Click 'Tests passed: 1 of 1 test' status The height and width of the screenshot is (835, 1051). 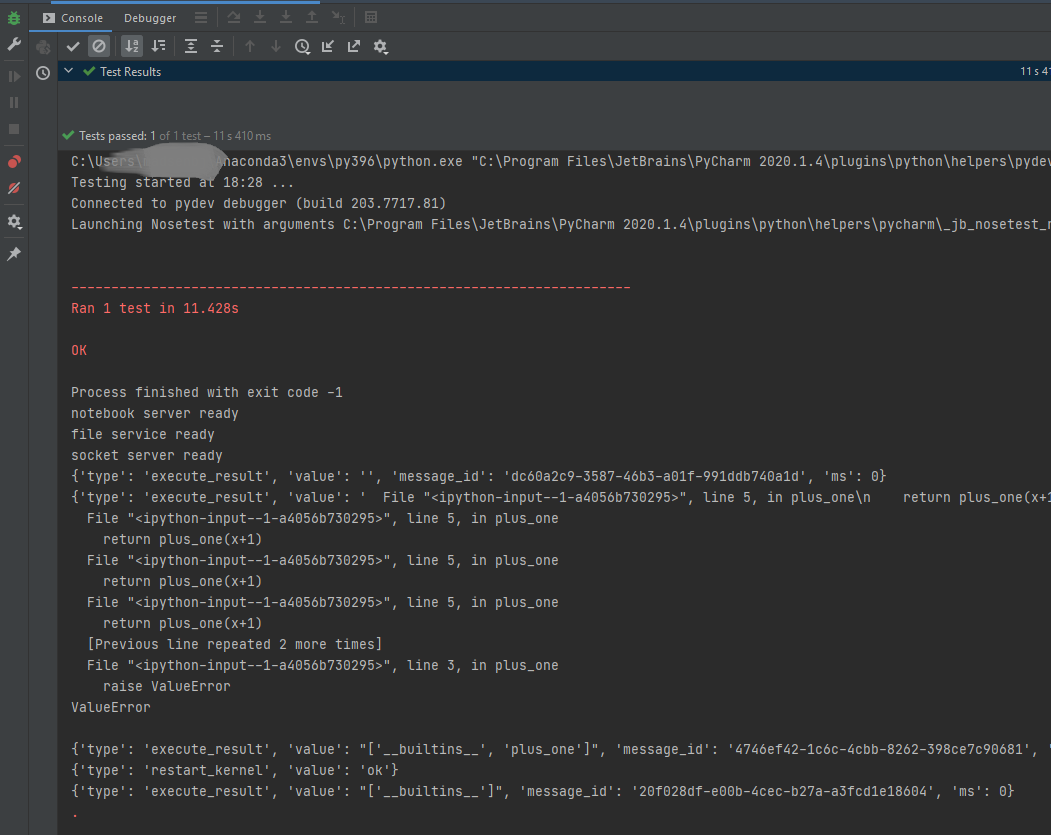pos(139,135)
